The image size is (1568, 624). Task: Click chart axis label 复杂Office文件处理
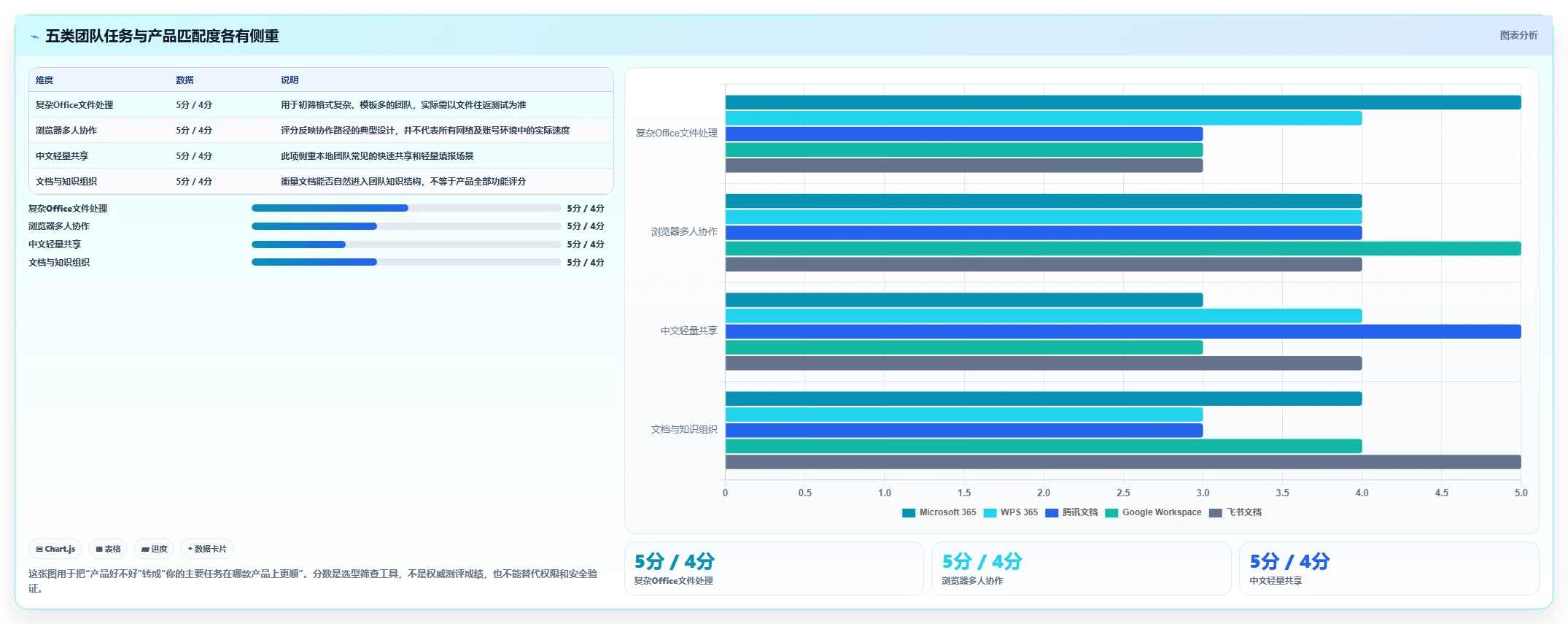[676, 134]
